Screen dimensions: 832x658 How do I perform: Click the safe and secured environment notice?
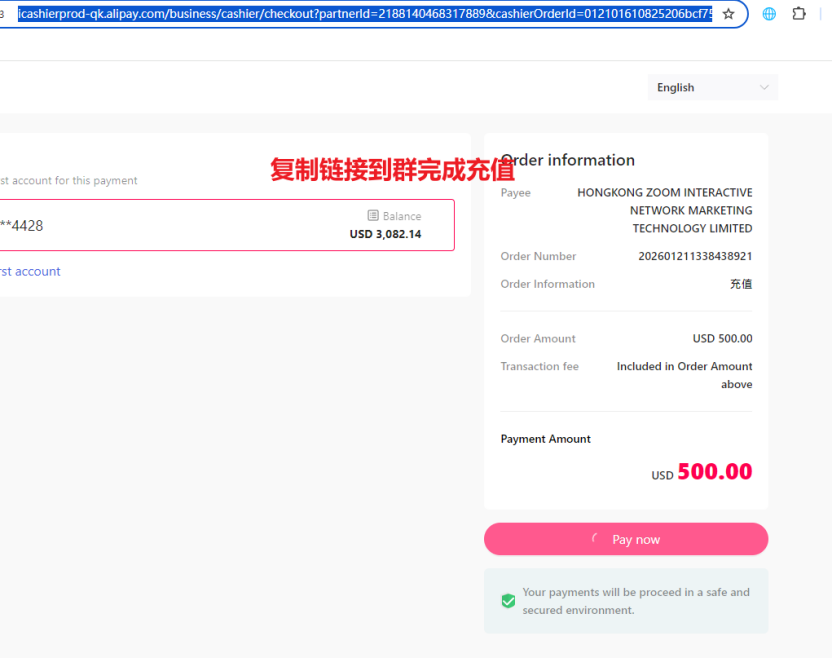coord(626,601)
